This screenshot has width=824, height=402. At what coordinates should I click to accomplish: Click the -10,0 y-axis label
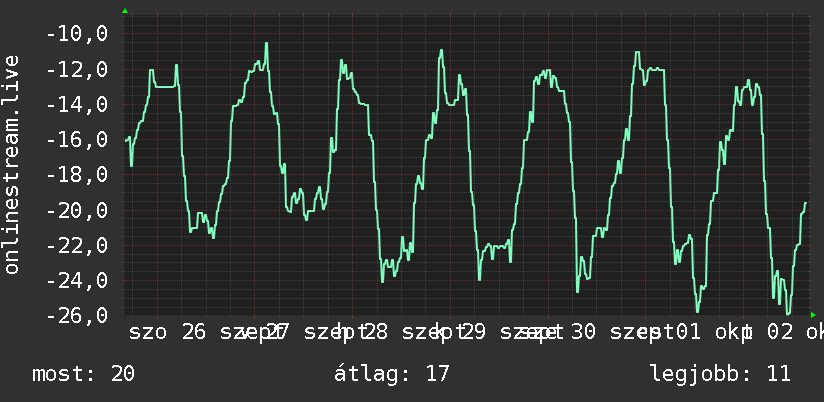pos(77,34)
